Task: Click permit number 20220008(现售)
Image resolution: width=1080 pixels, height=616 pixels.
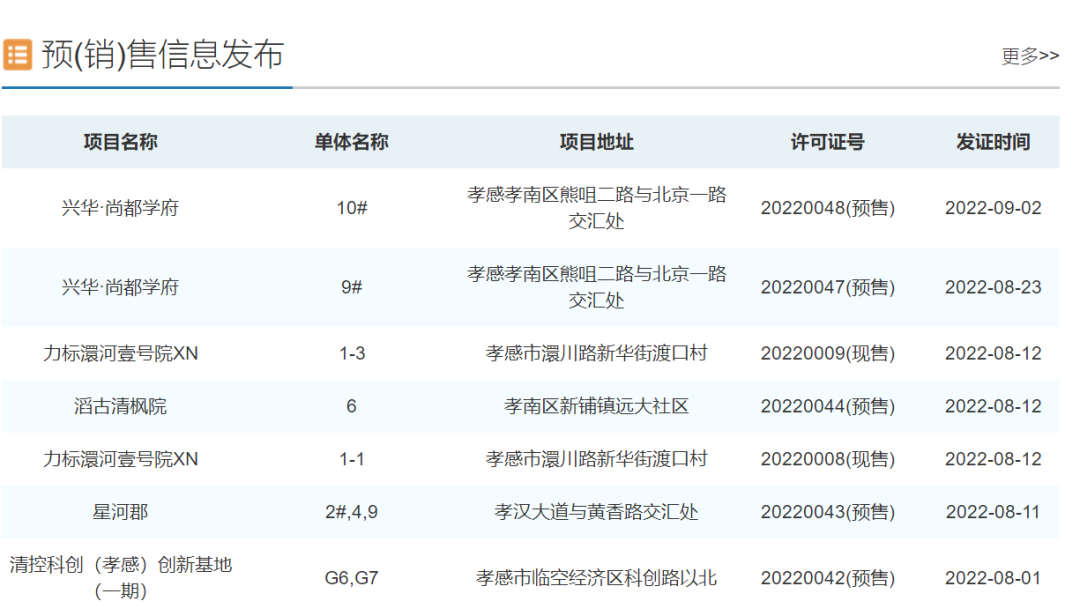Action: (x=827, y=459)
